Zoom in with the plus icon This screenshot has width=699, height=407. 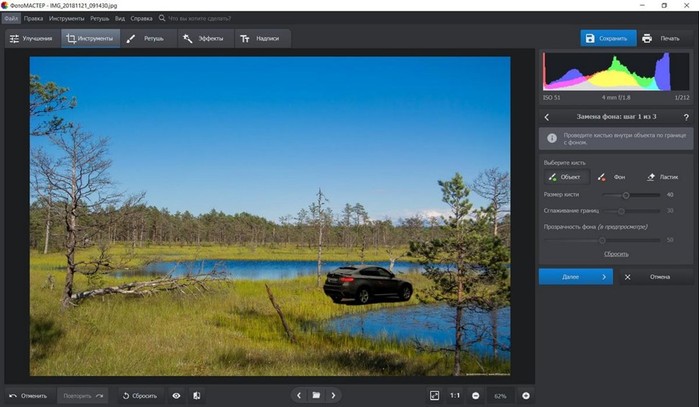click(526, 395)
